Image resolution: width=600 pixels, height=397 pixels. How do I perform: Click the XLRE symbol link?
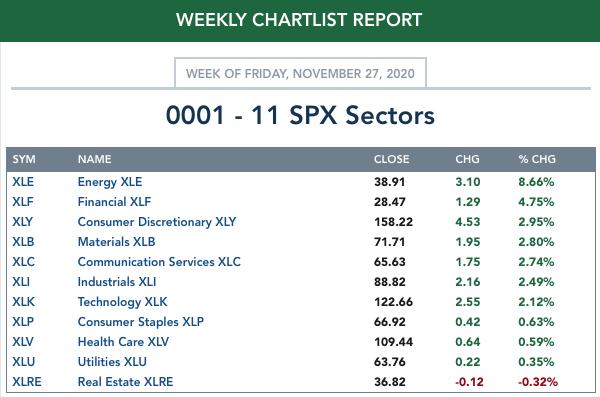click(27, 382)
